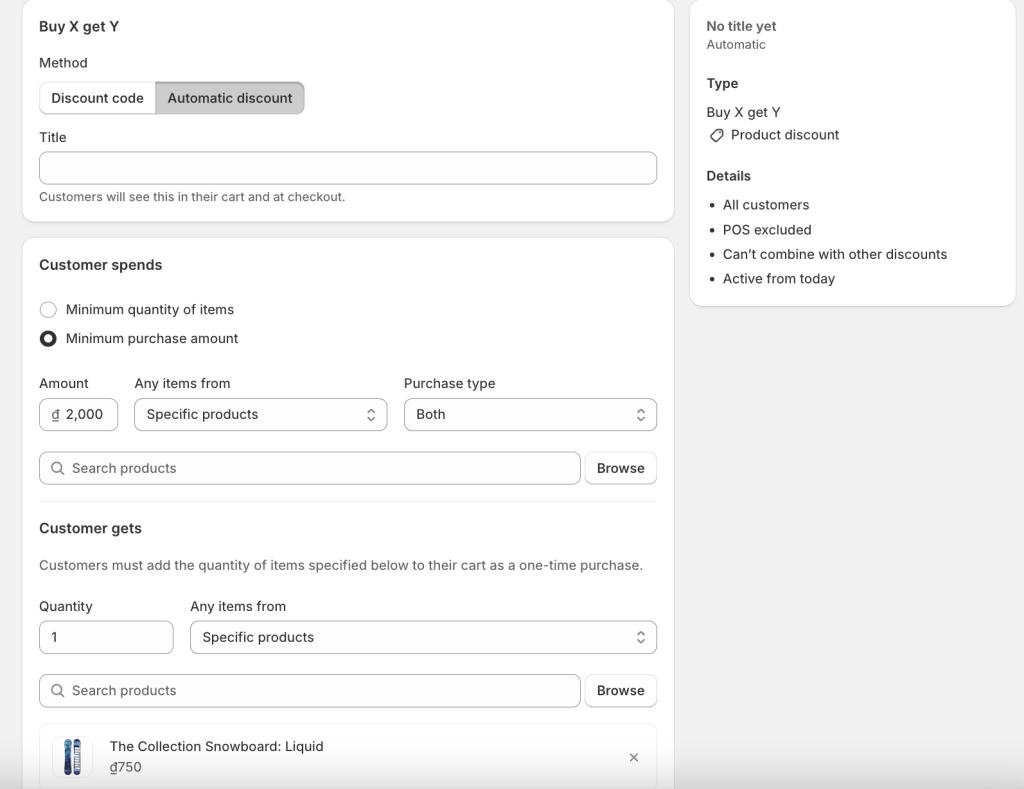Open the Purchase type dropdown showing Both
The image size is (1024, 789).
point(530,414)
